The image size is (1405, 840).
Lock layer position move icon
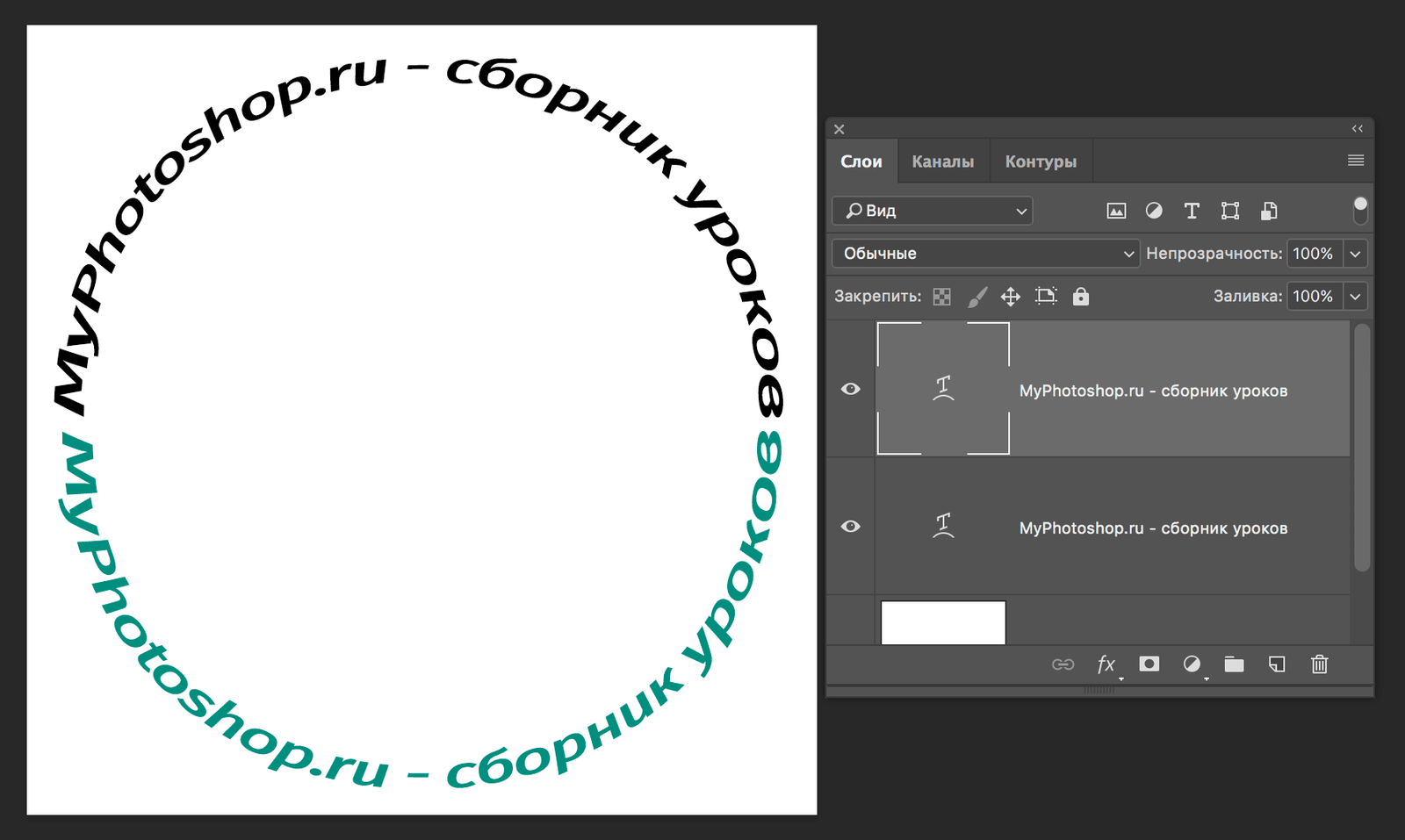1011,297
